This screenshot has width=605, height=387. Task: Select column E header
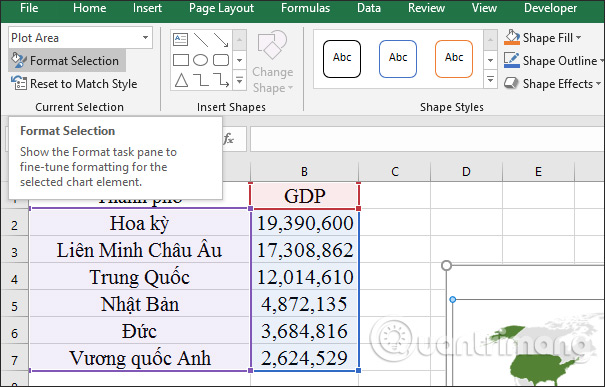[538, 171]
